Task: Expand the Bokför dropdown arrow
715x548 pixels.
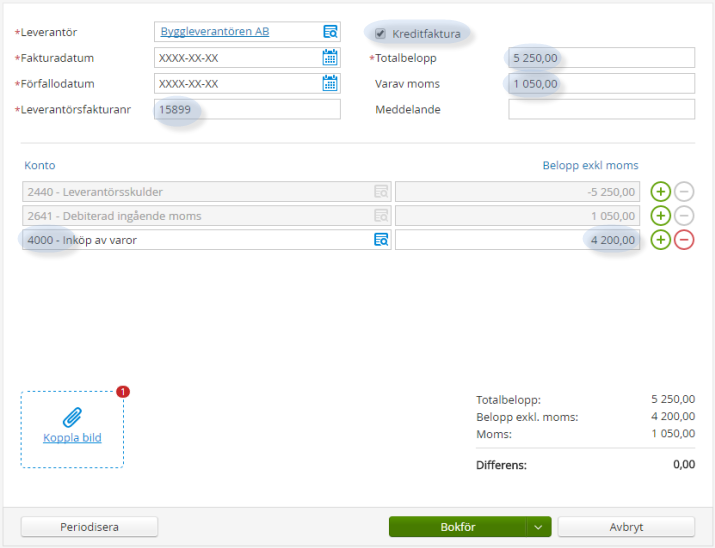Action: pyautogui.click(x=539, y=527)
